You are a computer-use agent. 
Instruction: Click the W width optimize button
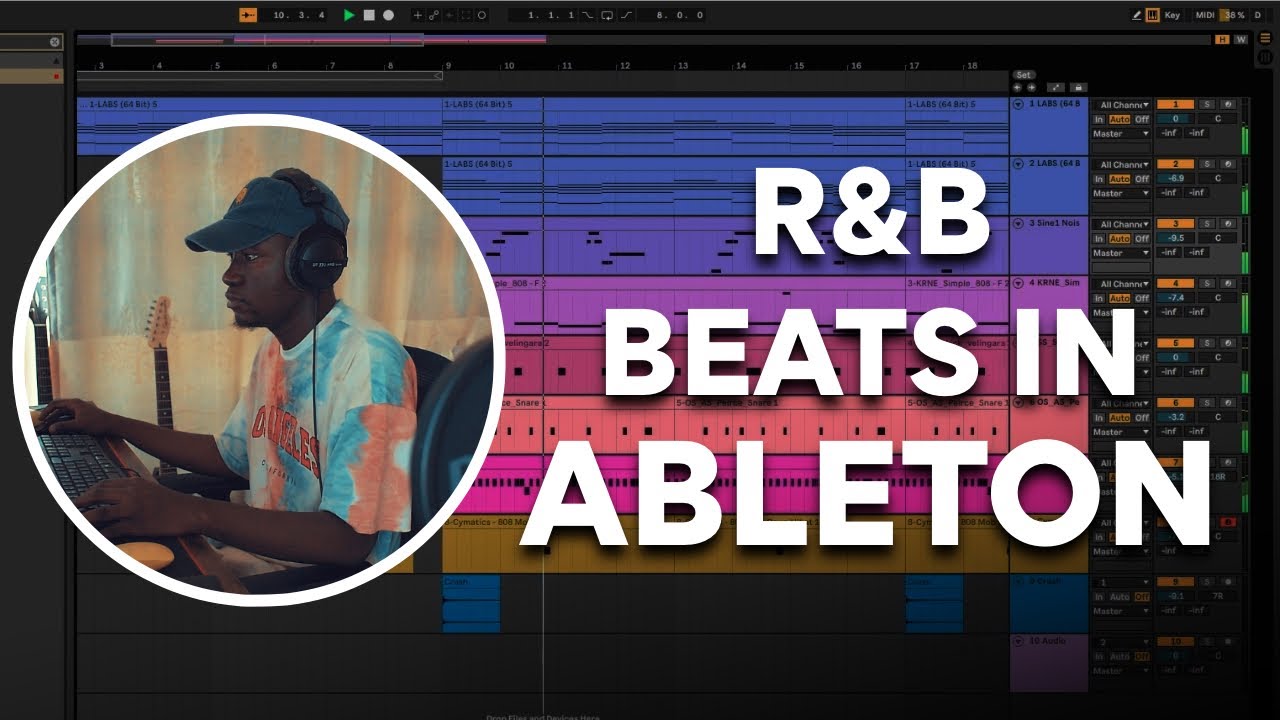1241,39
